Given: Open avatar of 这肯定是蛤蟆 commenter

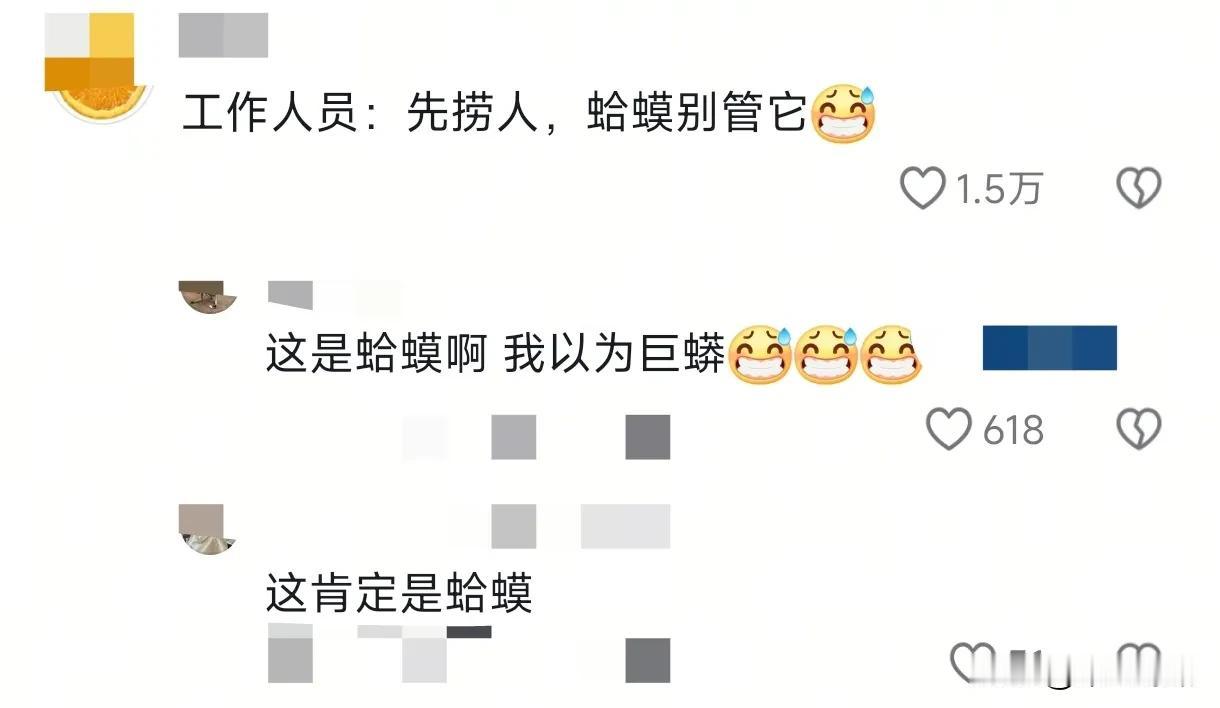Looking at the screenshot, I should (208, 530).
